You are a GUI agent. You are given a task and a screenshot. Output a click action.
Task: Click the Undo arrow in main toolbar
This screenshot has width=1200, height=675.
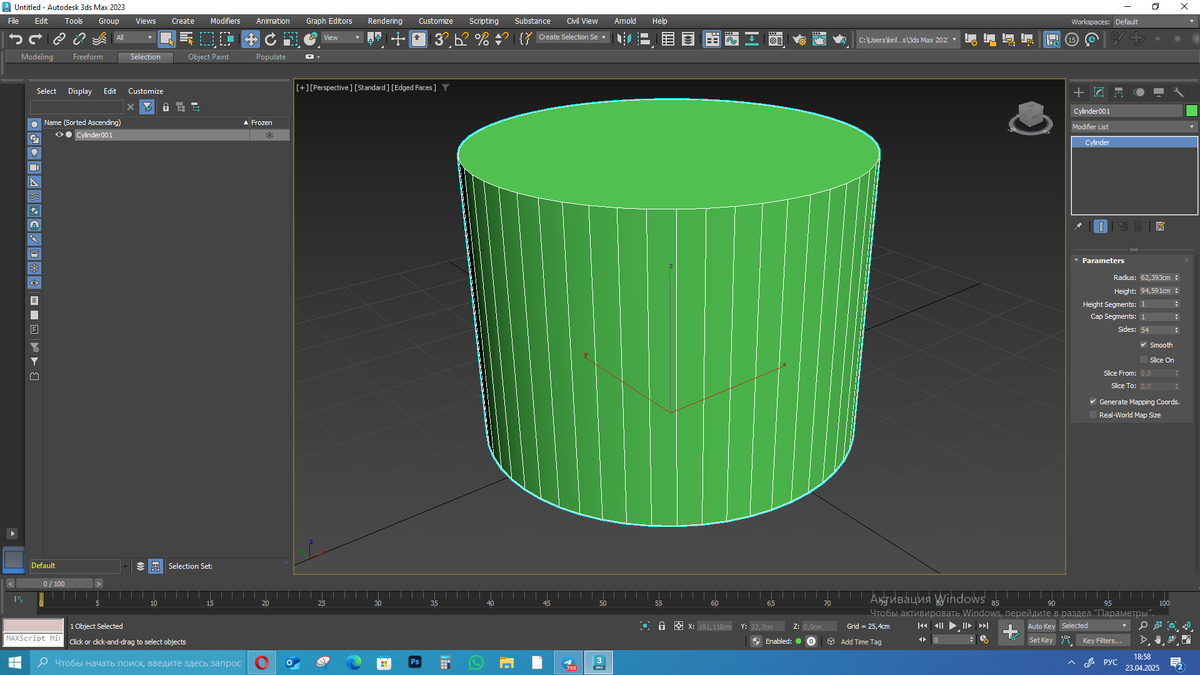coord(15,39)
